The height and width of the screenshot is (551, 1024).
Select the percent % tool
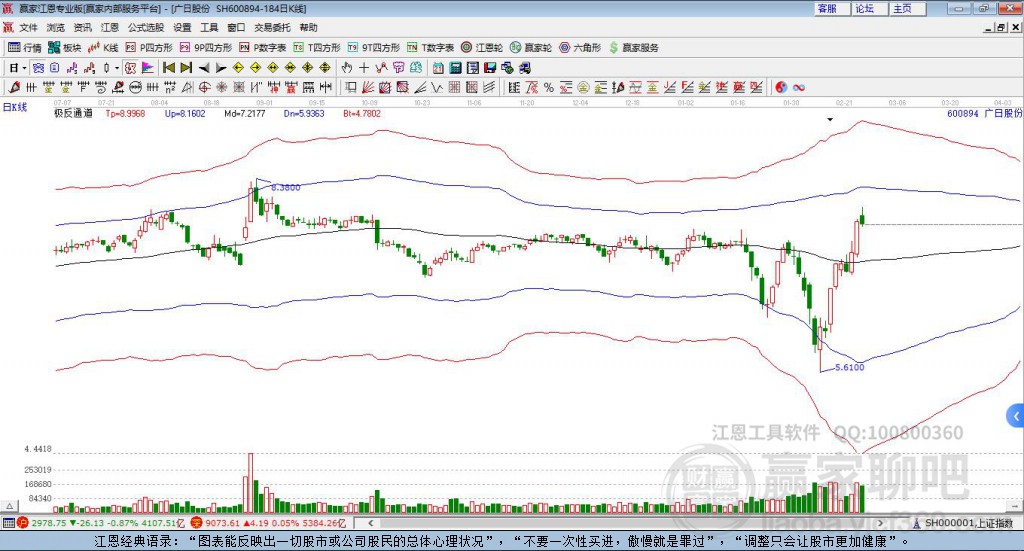tap(549, 87)
